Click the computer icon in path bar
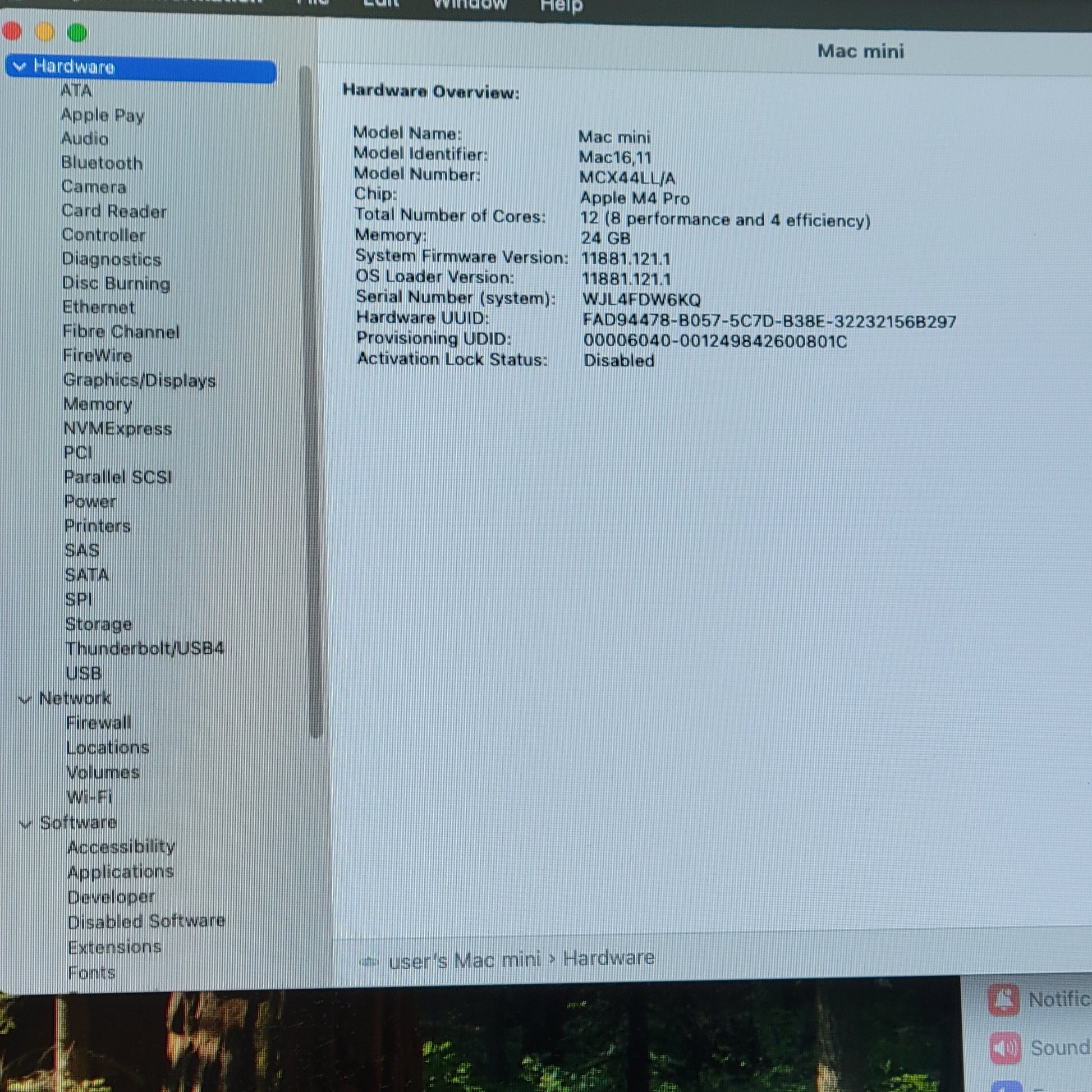Screen dimensions: 1092x1092 click(x=369, y=961)
